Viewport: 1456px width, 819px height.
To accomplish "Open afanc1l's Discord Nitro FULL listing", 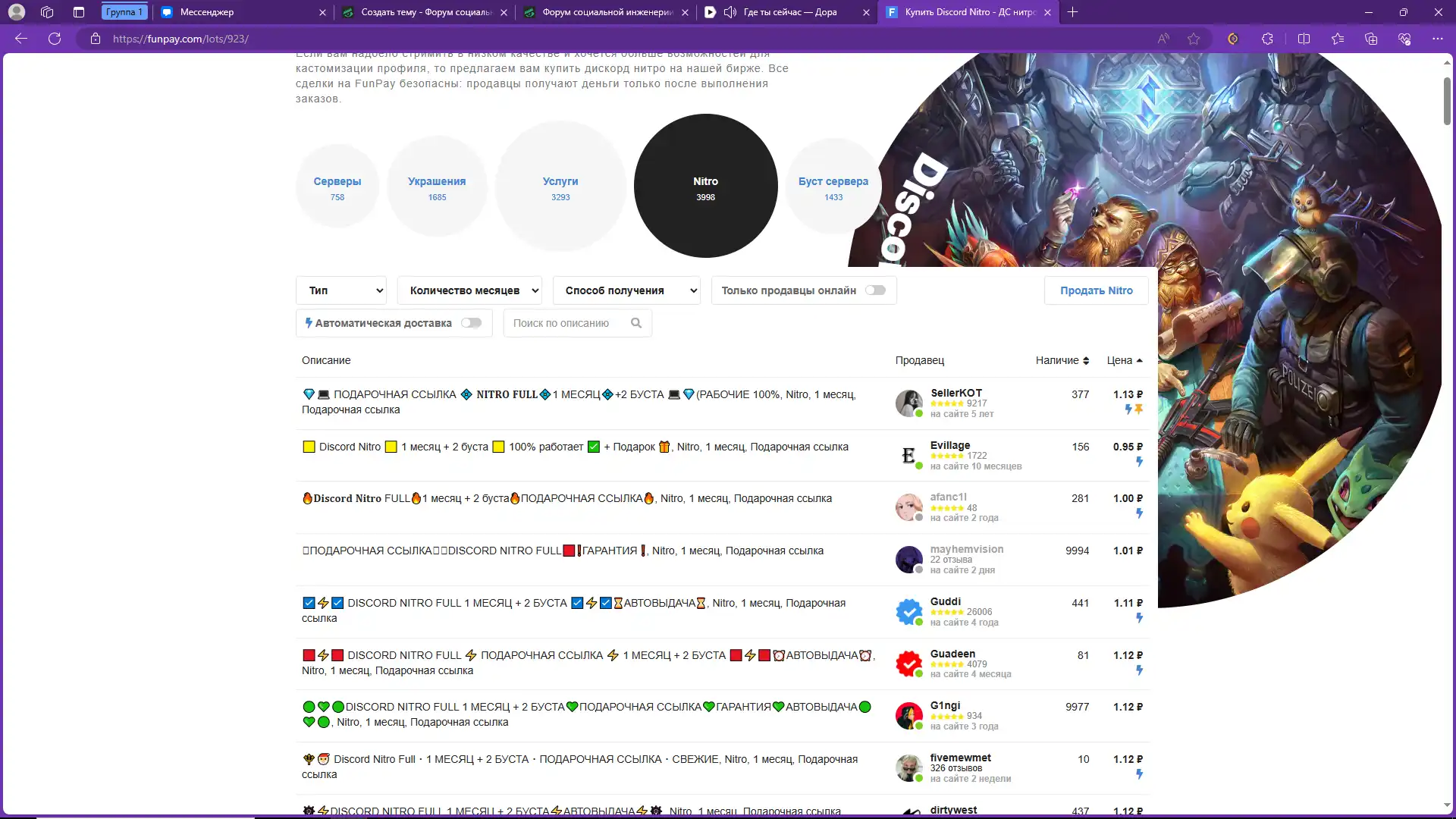I will [x=567, y=498].
